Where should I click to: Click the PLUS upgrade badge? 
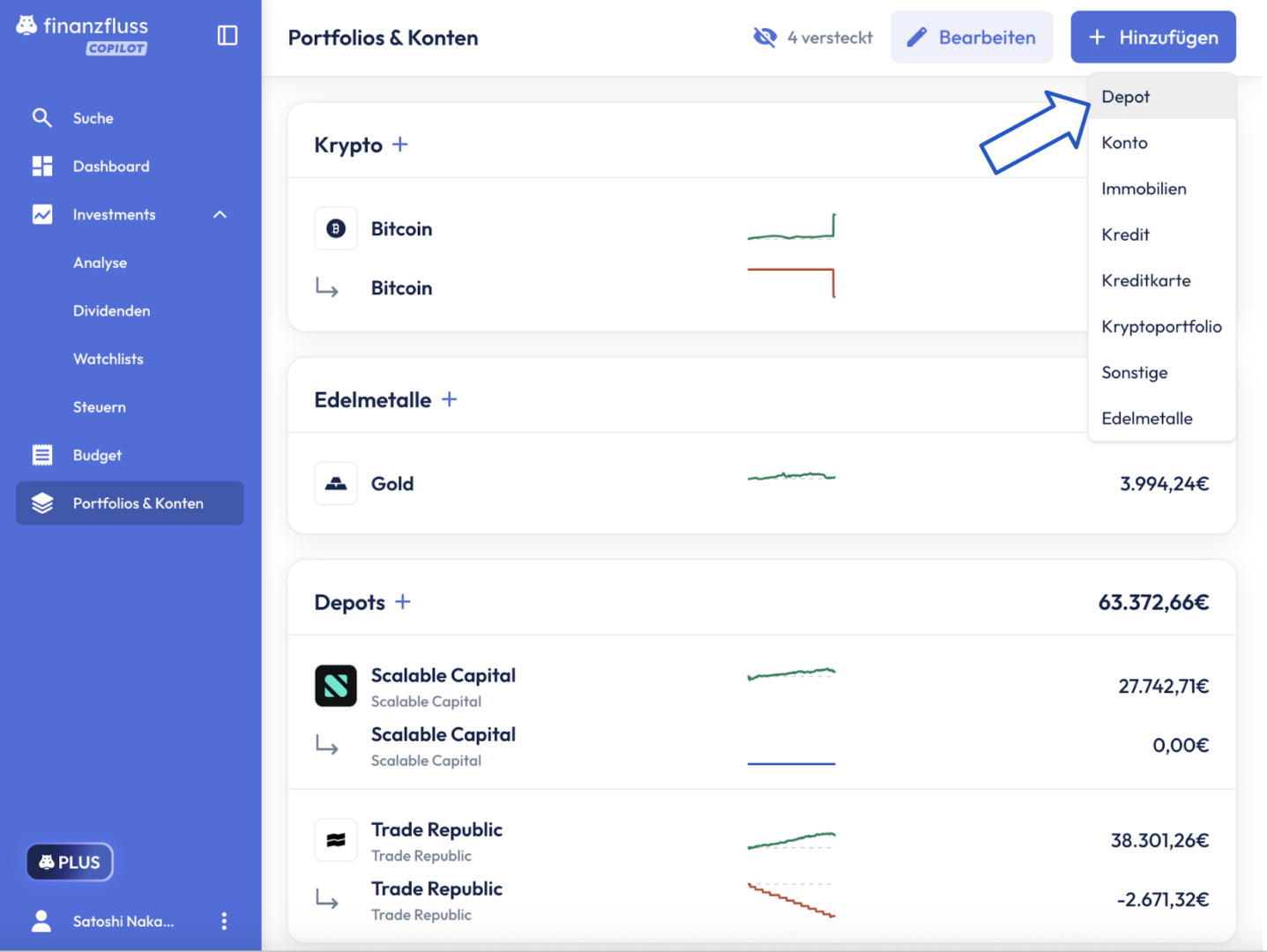(x=70, y=862)
